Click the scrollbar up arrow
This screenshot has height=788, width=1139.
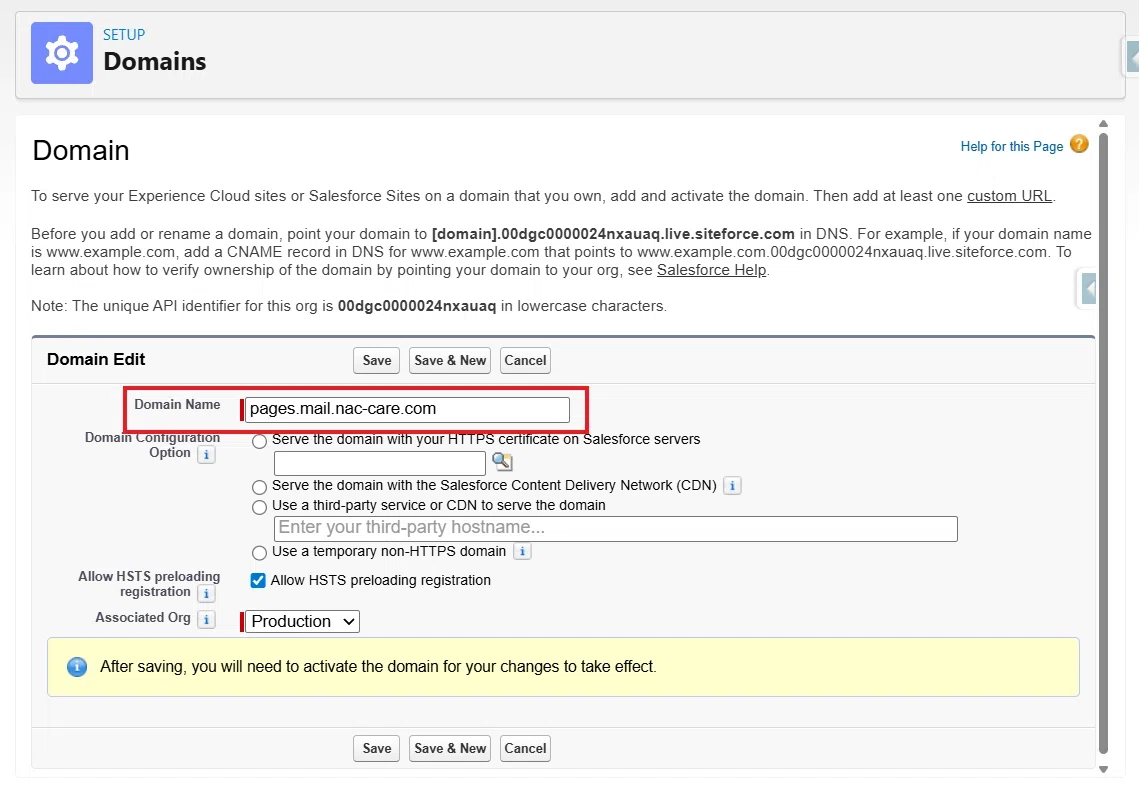point(1103,124)
